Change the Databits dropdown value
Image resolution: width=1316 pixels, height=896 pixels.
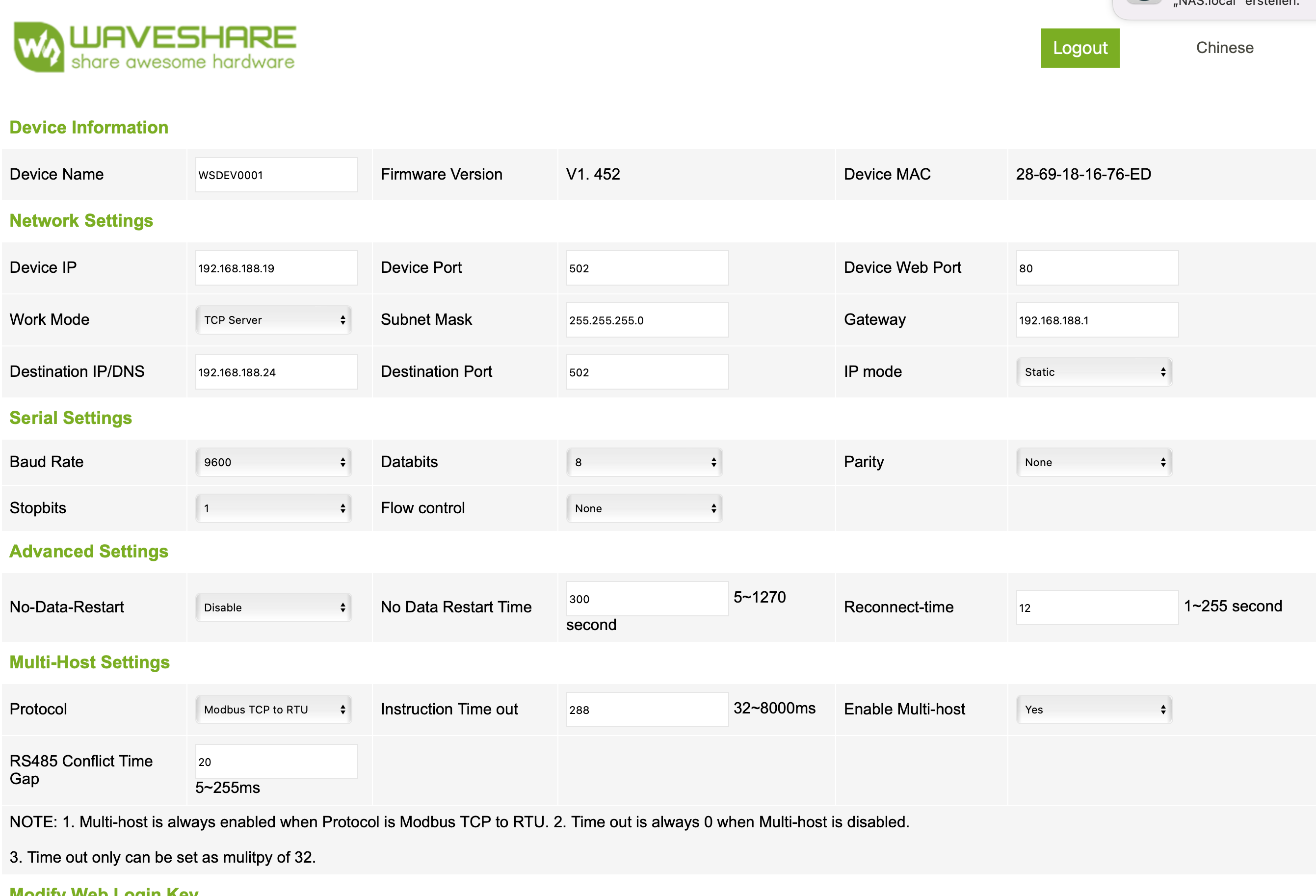pyautogui.click(x=644, y=462)
